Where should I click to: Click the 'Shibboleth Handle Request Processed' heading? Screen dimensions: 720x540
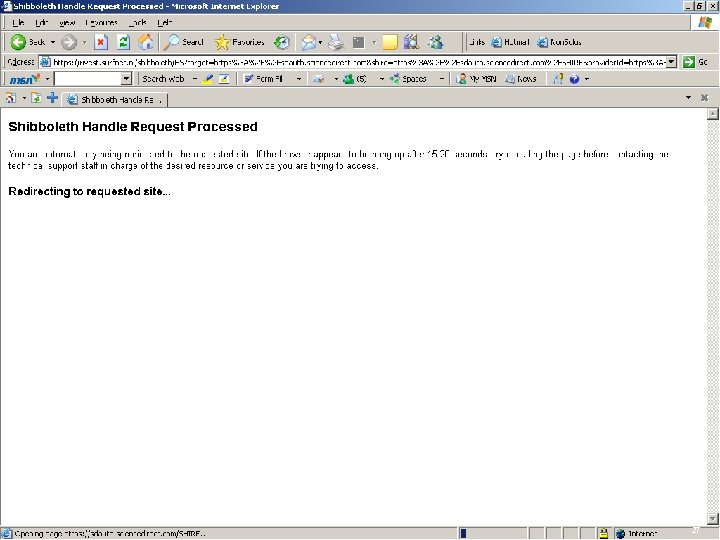[133, 127]
